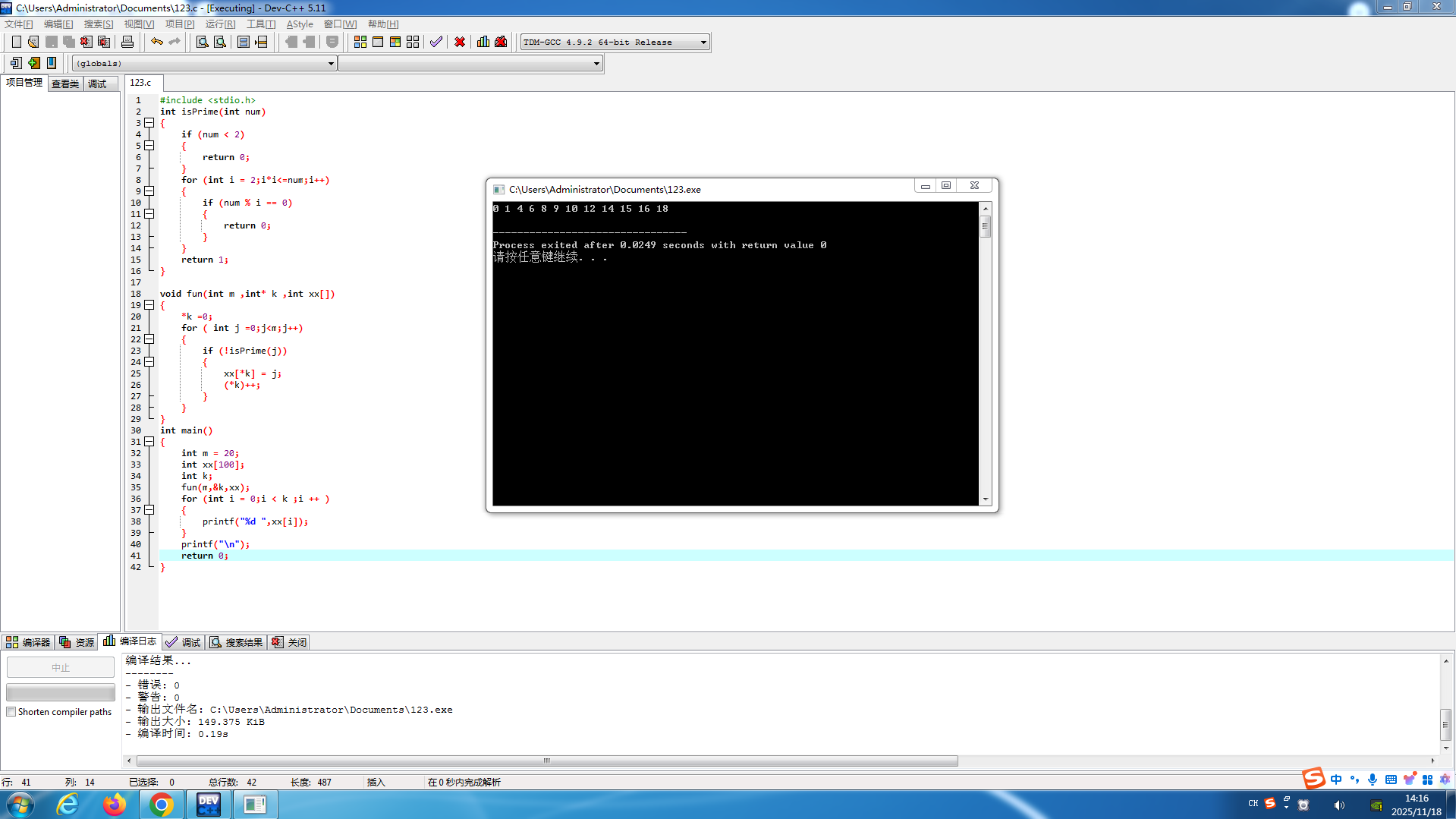Collapse the for-loop fold at line 22
1456x819 pixels.
coord(149,339)
